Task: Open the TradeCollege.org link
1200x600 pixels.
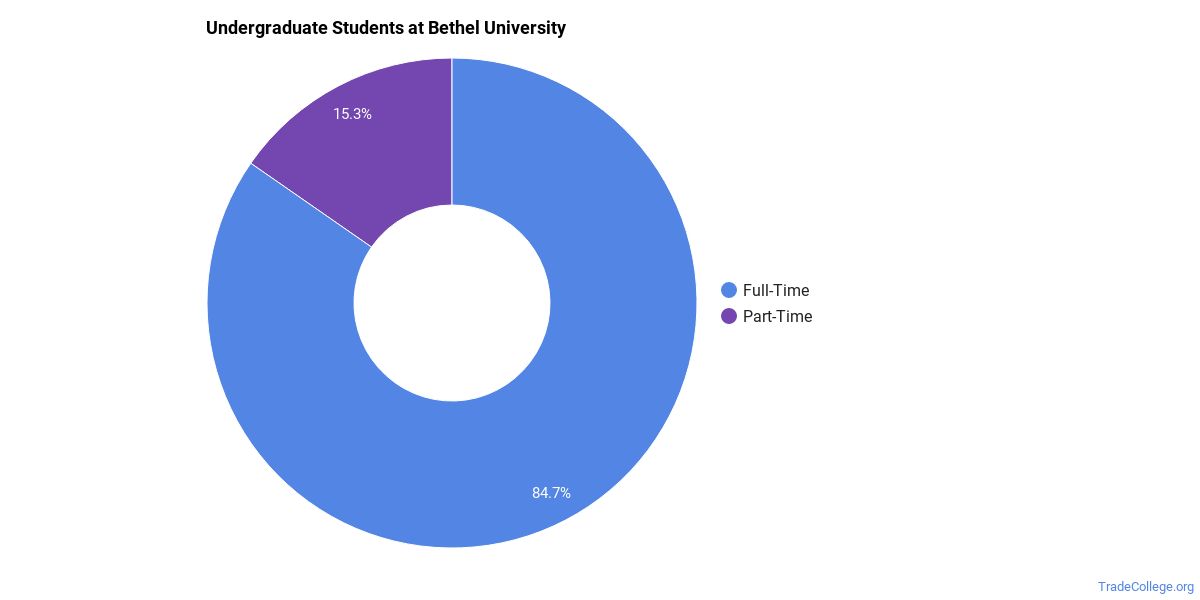Action: [1145, 587]
